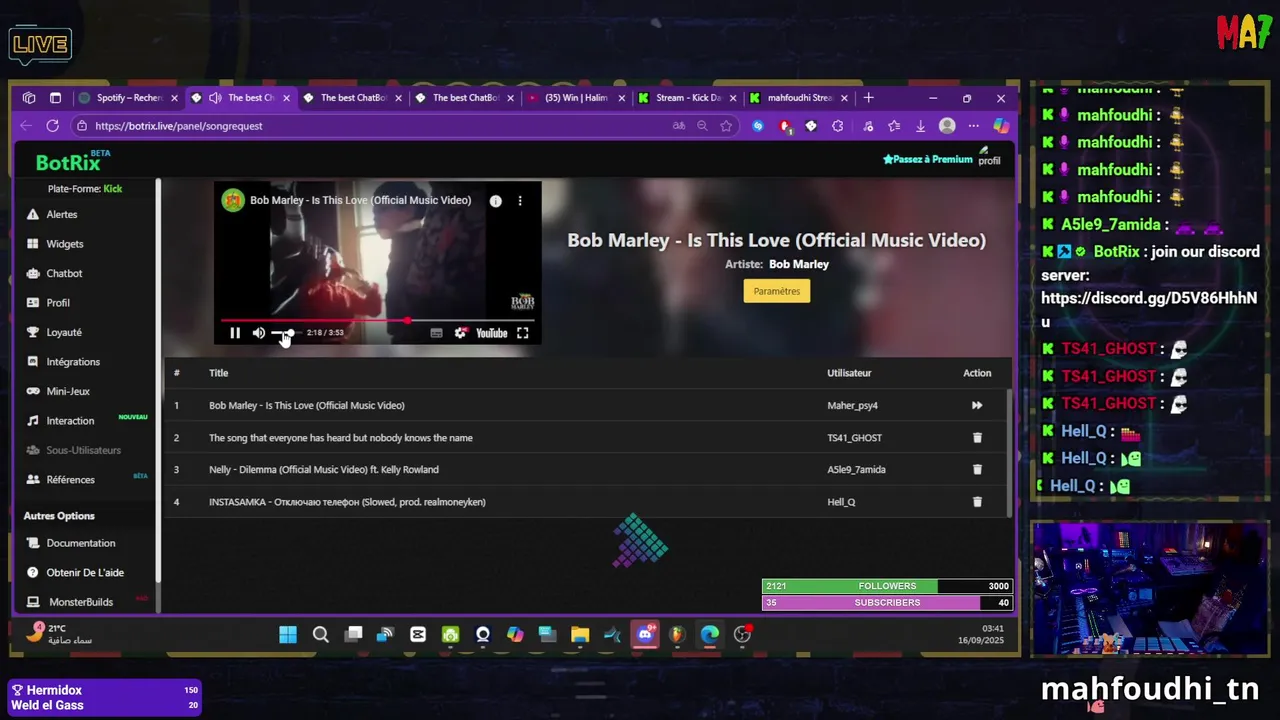Screen dimensions: 1280x720
Task: Click the Bob Marley channel avatar
Action: pos(233,200)
